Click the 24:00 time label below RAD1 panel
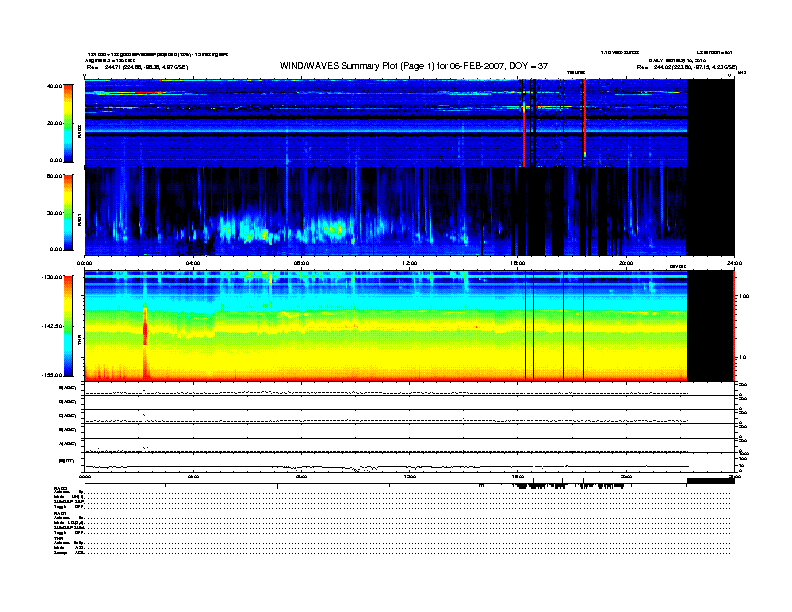 tap(732, 263)
